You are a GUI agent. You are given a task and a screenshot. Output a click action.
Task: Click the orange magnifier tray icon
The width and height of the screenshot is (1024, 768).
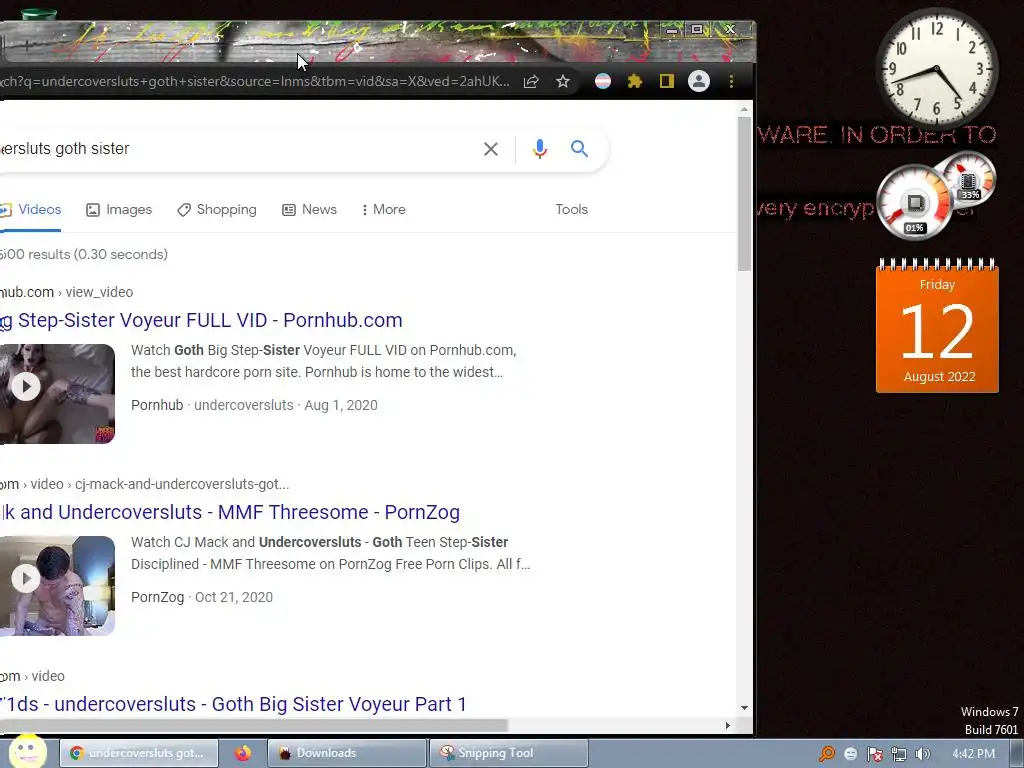click(827, 754)
